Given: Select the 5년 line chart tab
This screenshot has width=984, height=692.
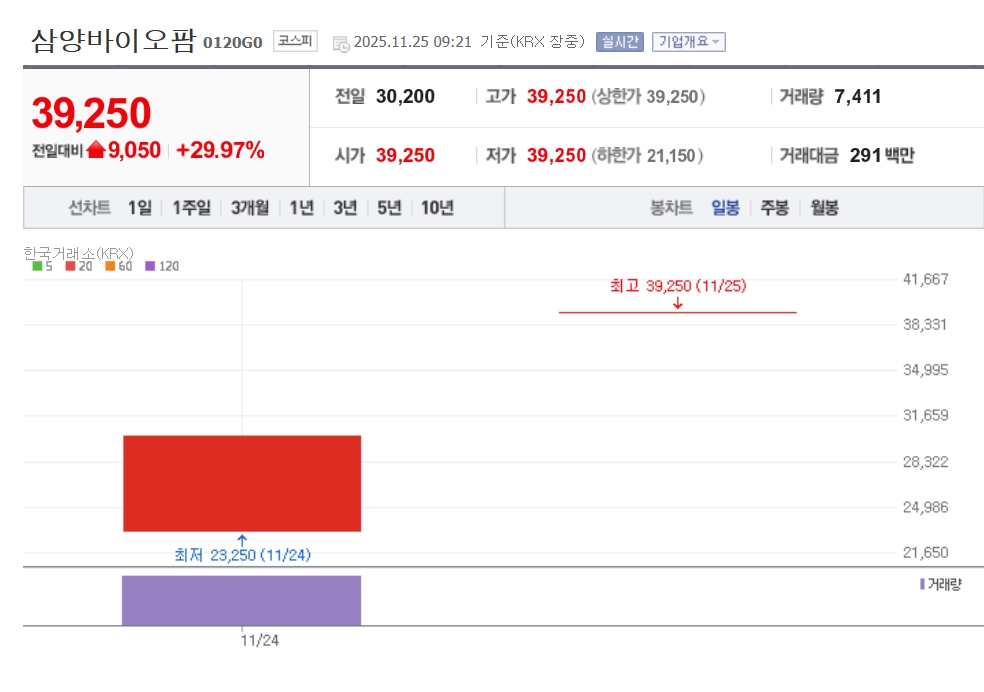Looking at the screenshot, I should [389, 208].
